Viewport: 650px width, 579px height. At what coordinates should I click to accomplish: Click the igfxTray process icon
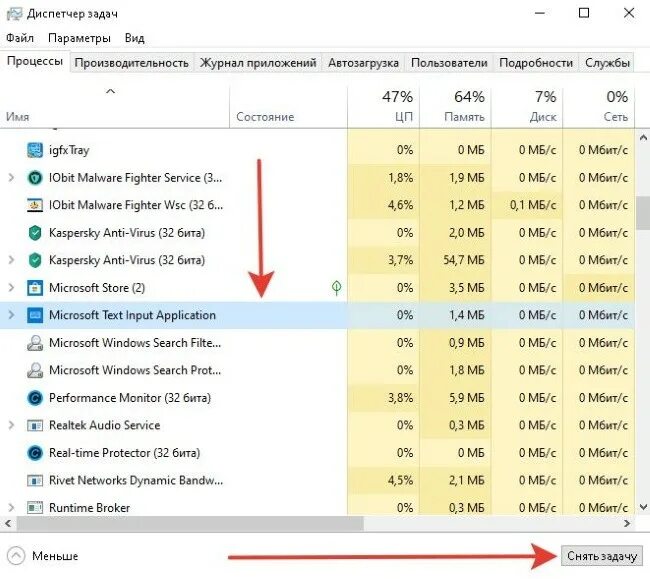click(35, 150)
